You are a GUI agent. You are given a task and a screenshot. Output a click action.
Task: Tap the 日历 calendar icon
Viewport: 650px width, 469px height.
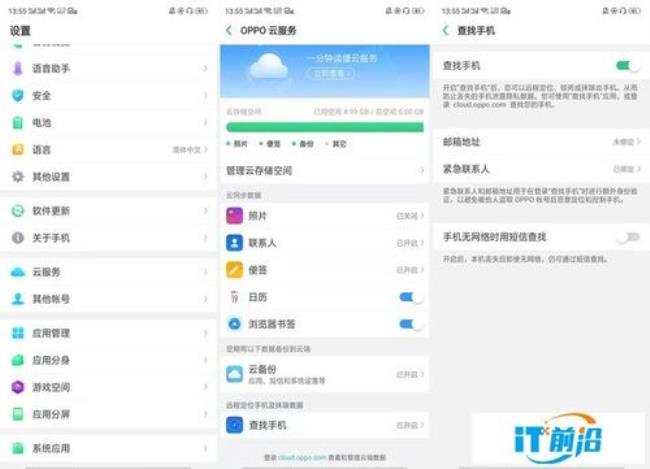[x=234, y=297]
